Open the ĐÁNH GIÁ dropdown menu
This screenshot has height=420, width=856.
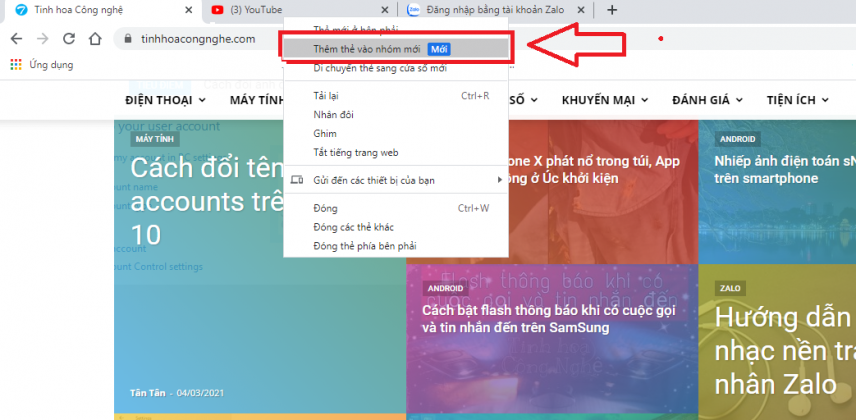coord(707,100)
